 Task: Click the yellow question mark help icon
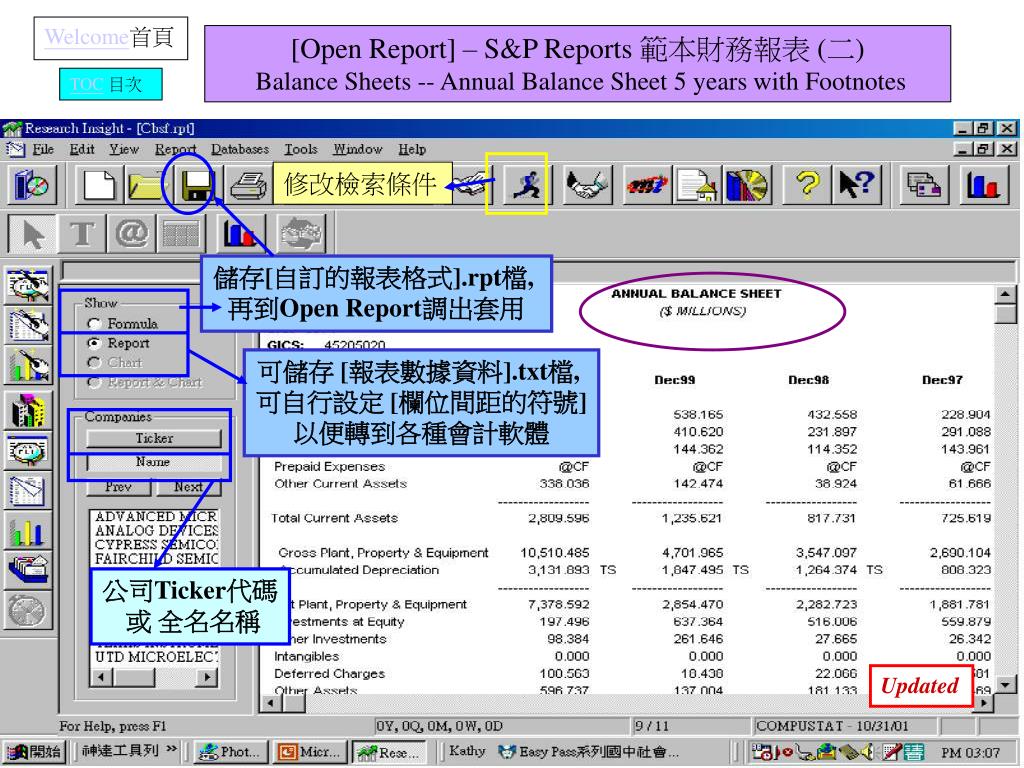click(808, 185)
